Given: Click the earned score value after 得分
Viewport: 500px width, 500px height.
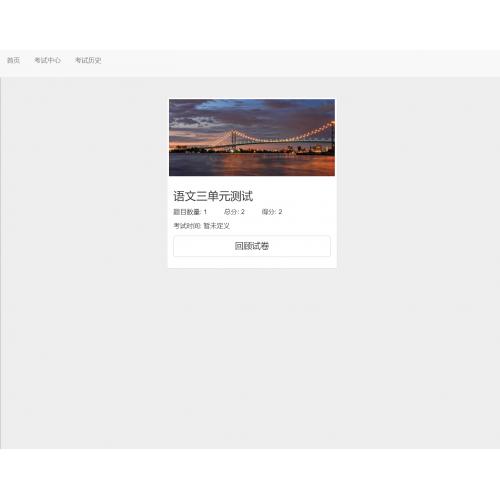Looking at the screenshot, I should click(x=280, y=212).
